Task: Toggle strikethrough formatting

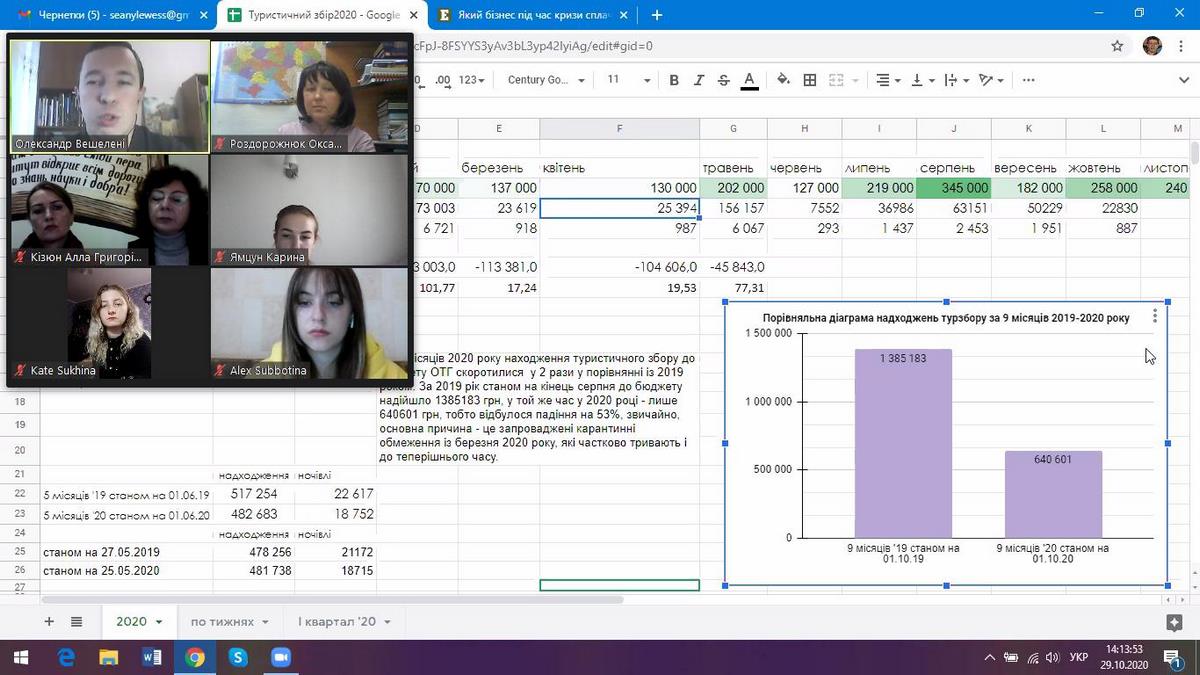Action: (724, 80)
